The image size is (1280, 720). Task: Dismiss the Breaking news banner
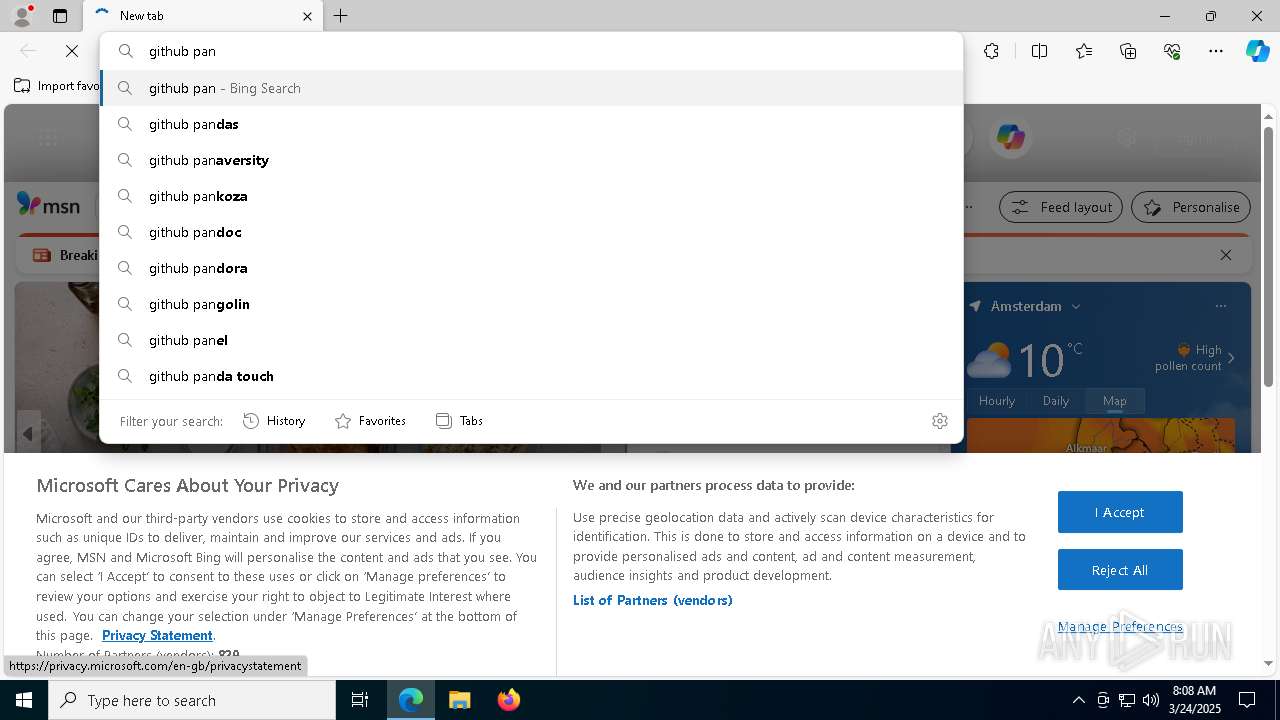[x=1226, y=255]
